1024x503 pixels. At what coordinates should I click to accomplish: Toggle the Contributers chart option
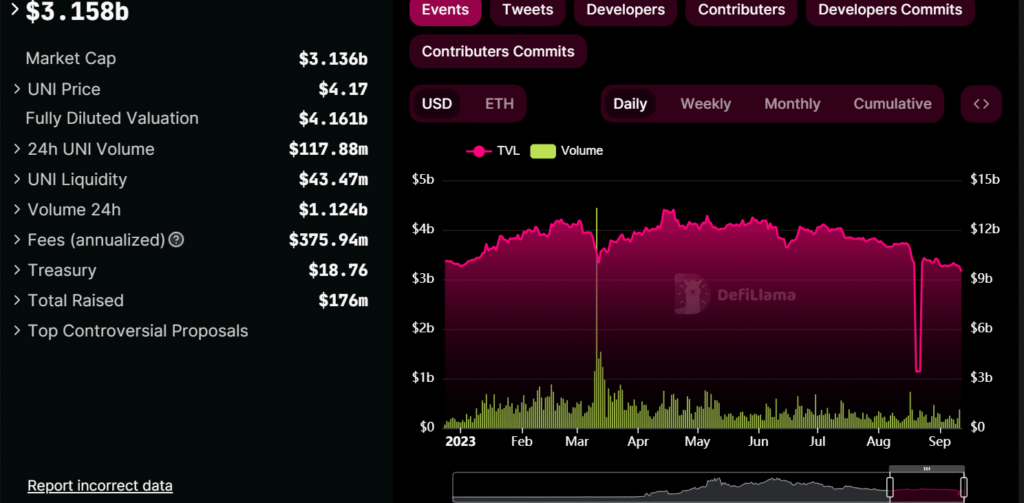pyautogui.click(x=741, y=10)
